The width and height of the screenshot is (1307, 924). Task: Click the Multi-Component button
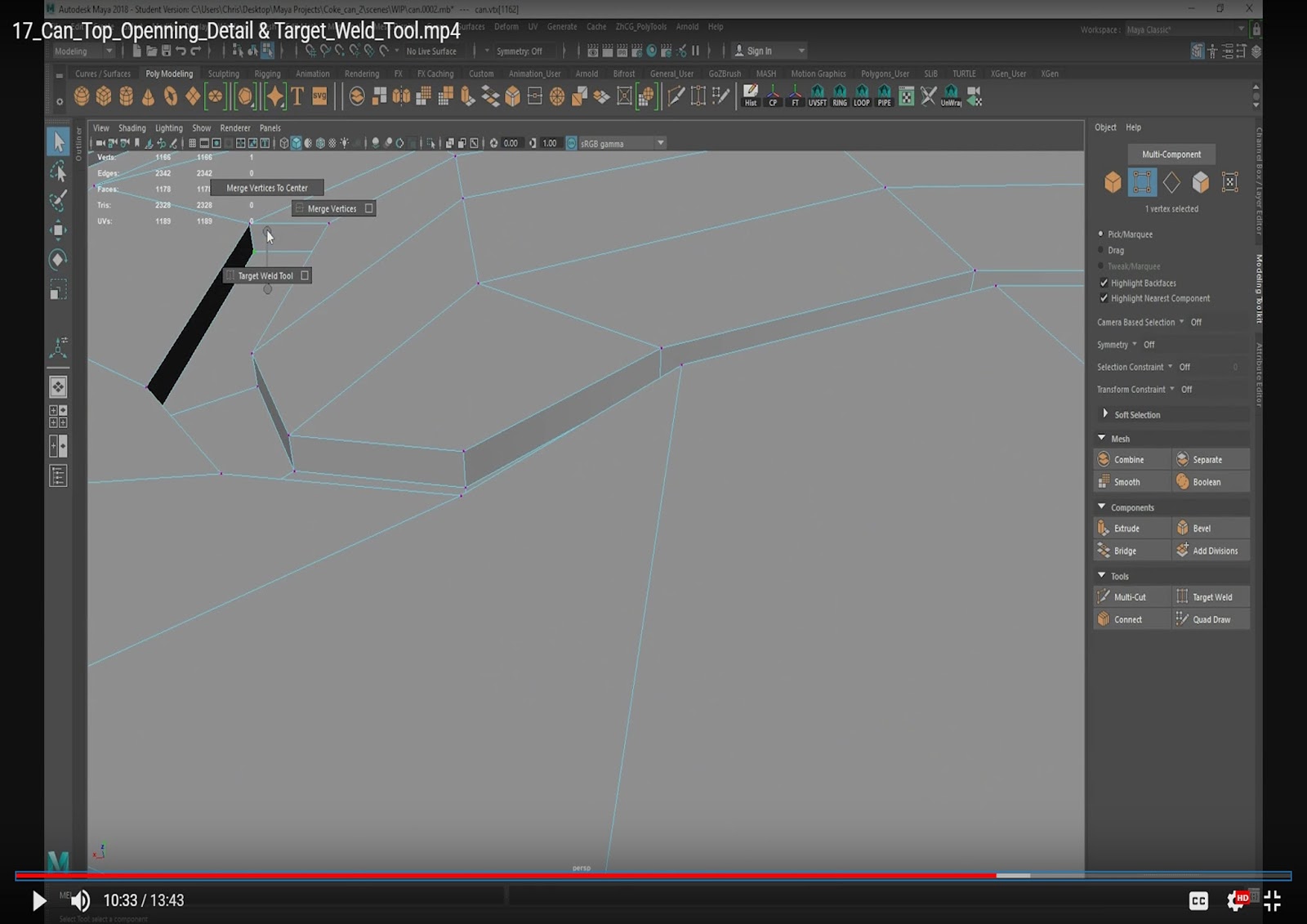click(x=1171, y=154)
